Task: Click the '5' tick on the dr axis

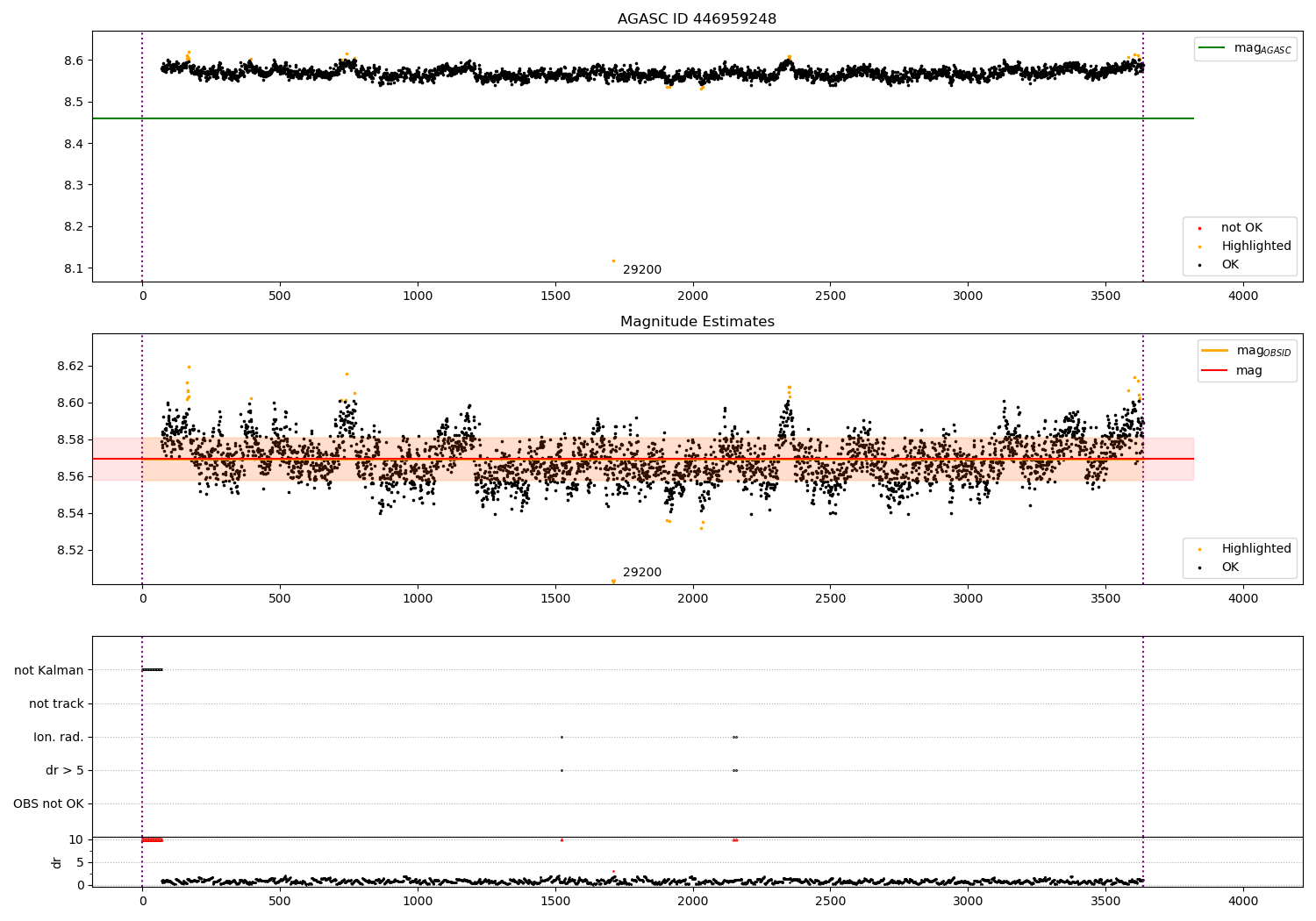Action: point(80,863)
